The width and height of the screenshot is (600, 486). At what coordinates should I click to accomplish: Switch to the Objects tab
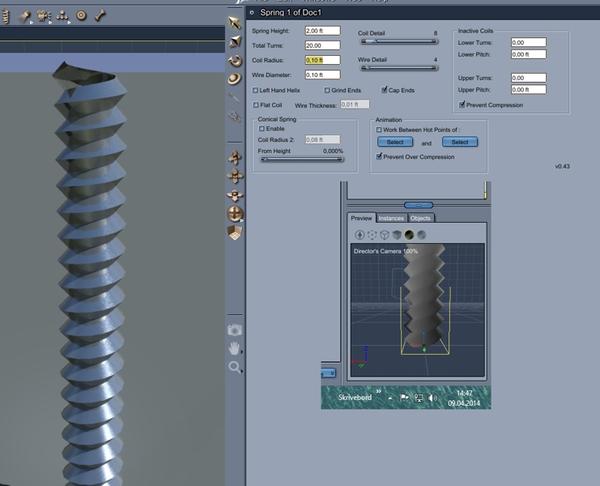(x=421, y=218)
